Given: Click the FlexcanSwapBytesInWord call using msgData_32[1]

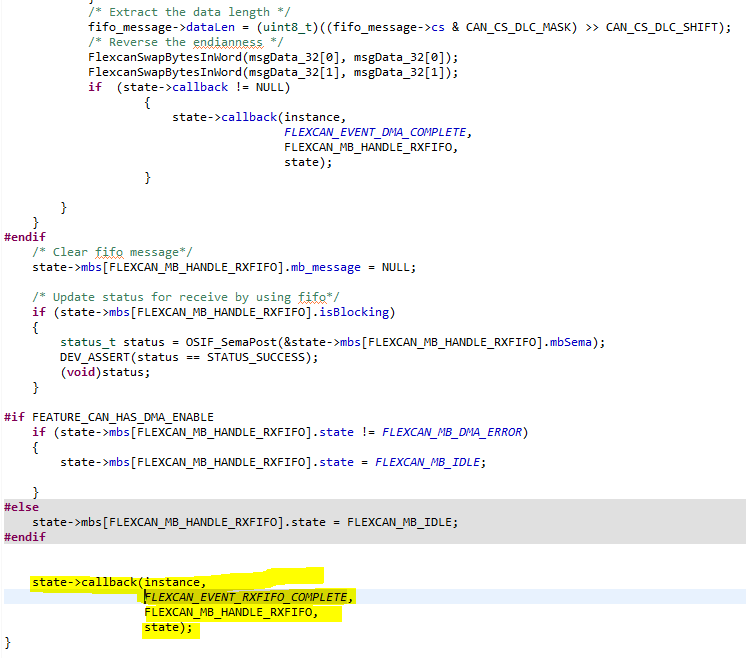Looking at the screenshot, I should coord(273,72).
